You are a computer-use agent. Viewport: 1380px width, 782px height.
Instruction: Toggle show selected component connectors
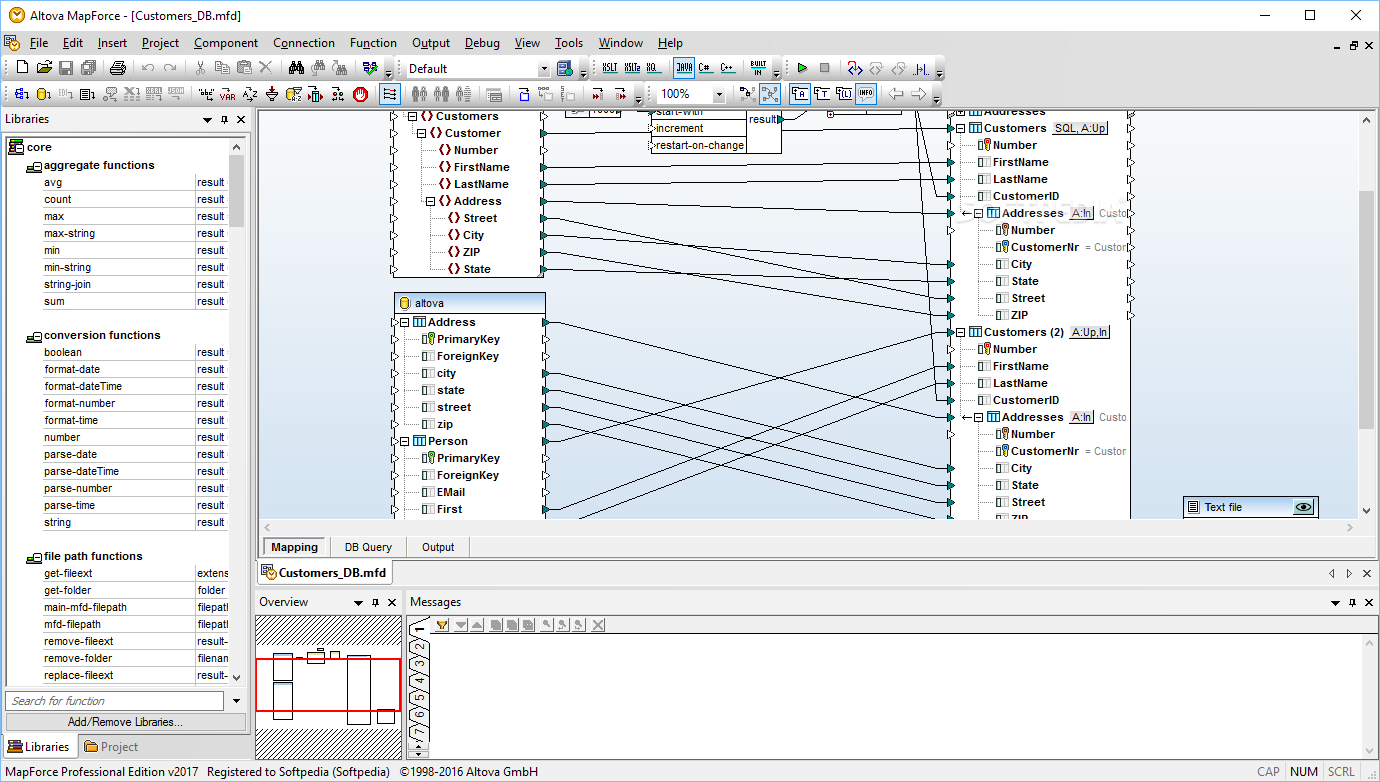pyautogui.click(x=748, y=94)
